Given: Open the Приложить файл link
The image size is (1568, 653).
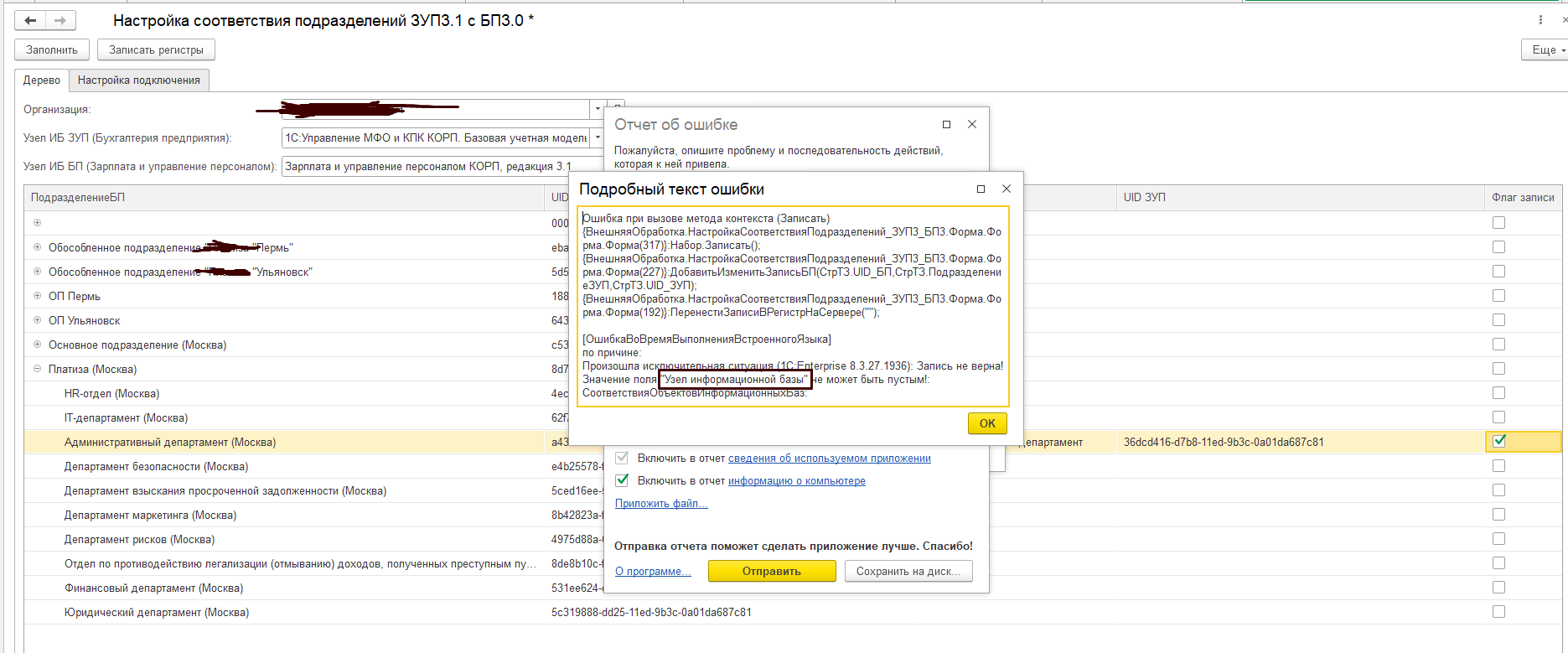Looking at the screenshot, I should 660,503.
